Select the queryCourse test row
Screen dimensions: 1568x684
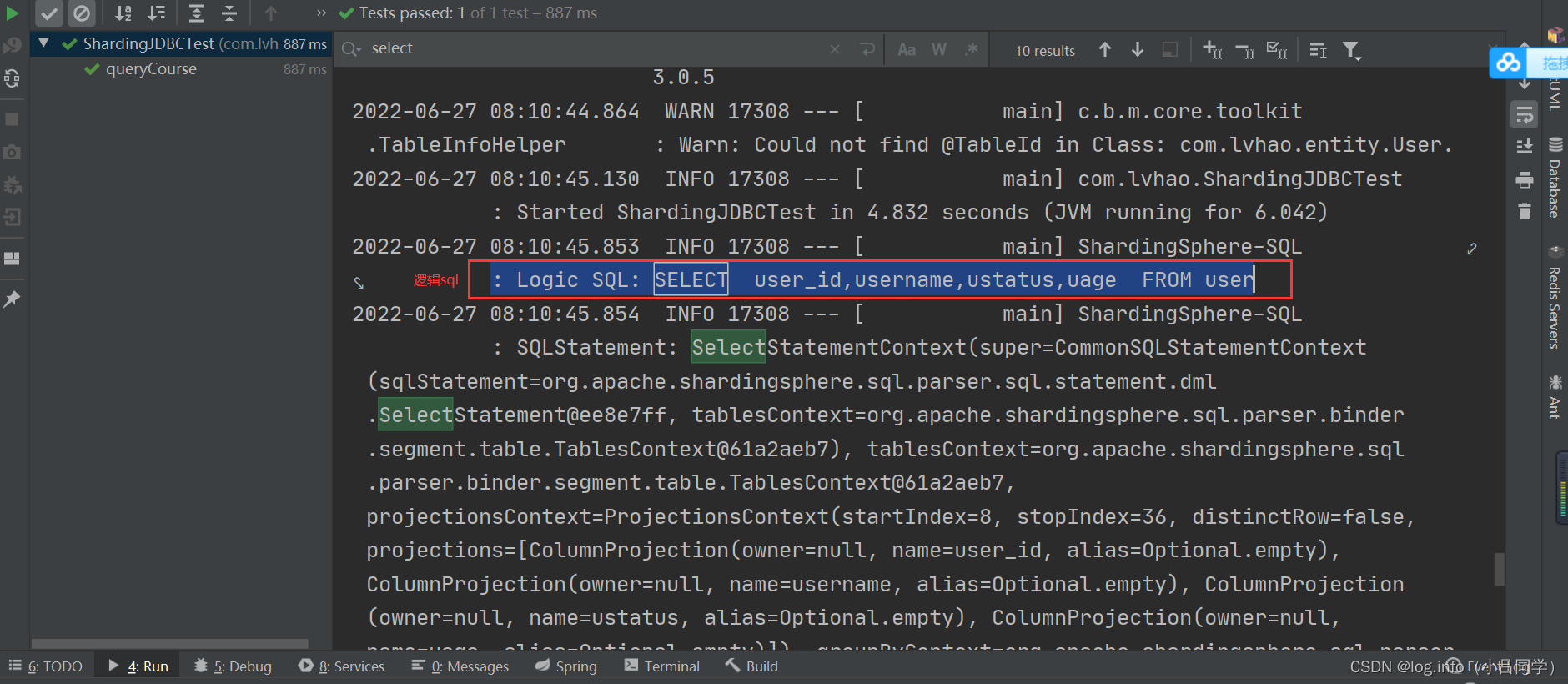tap(182, 69)
